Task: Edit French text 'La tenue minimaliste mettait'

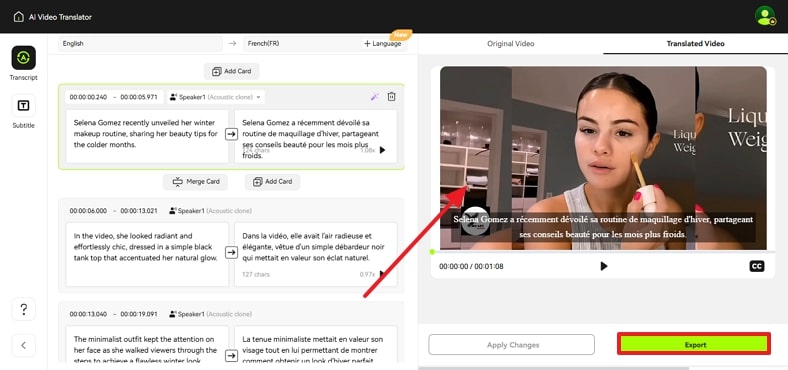Action: click(x=316, y=344)
